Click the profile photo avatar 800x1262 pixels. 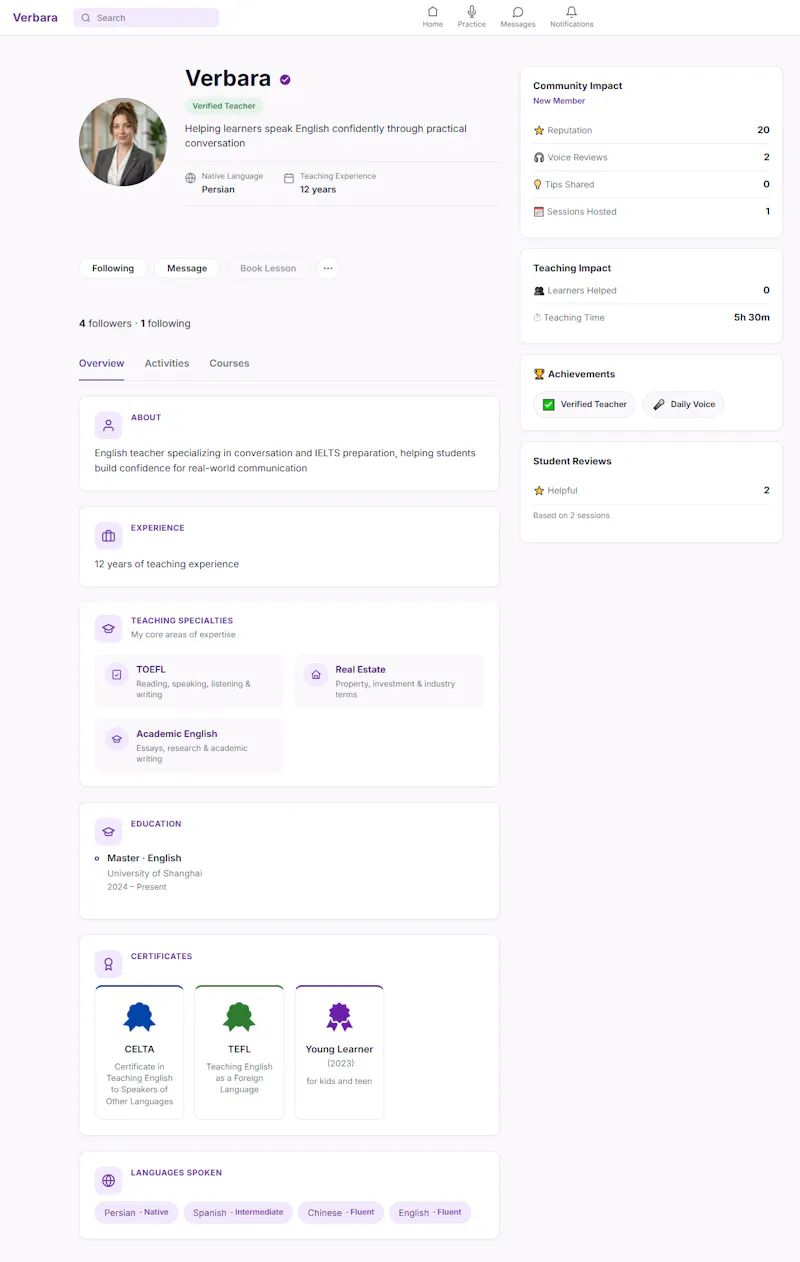coord(123,142)
